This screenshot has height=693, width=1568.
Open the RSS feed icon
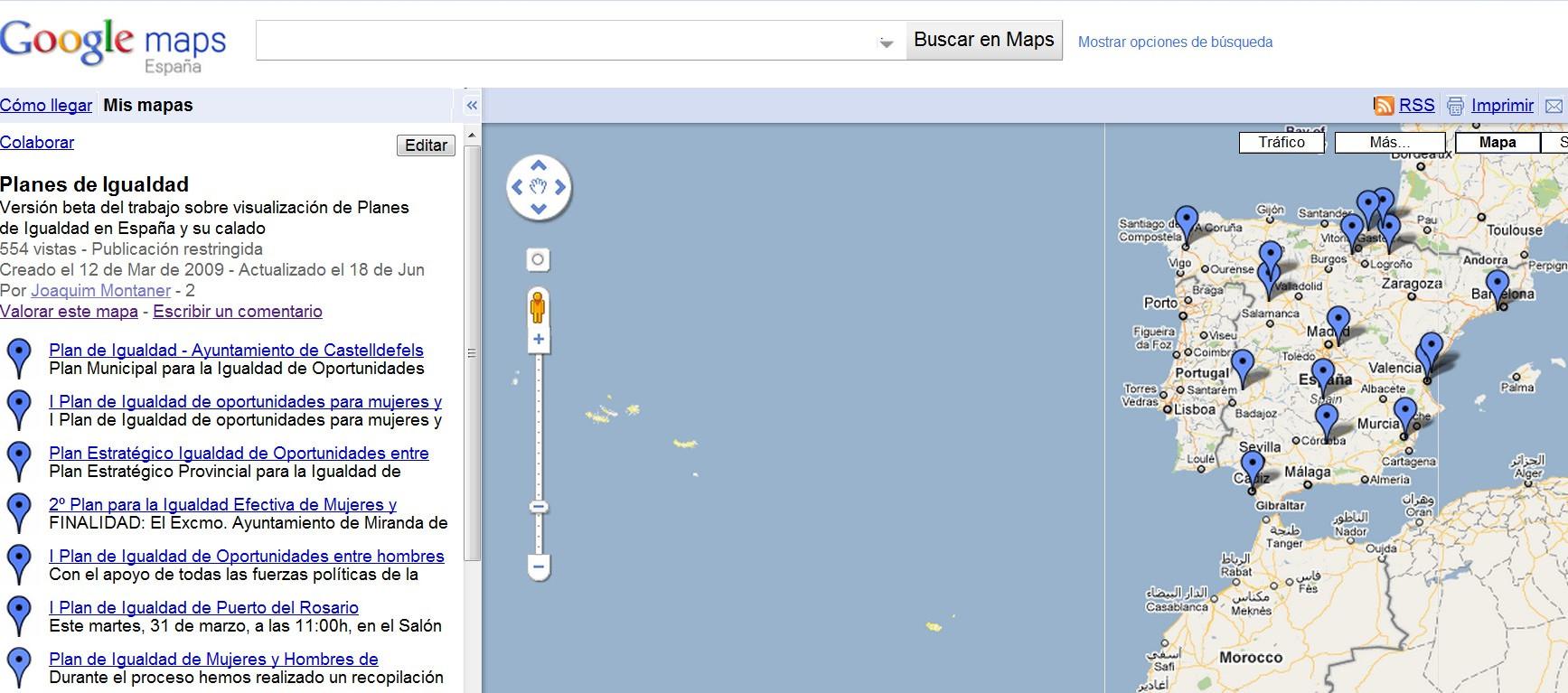point(1383,106)
